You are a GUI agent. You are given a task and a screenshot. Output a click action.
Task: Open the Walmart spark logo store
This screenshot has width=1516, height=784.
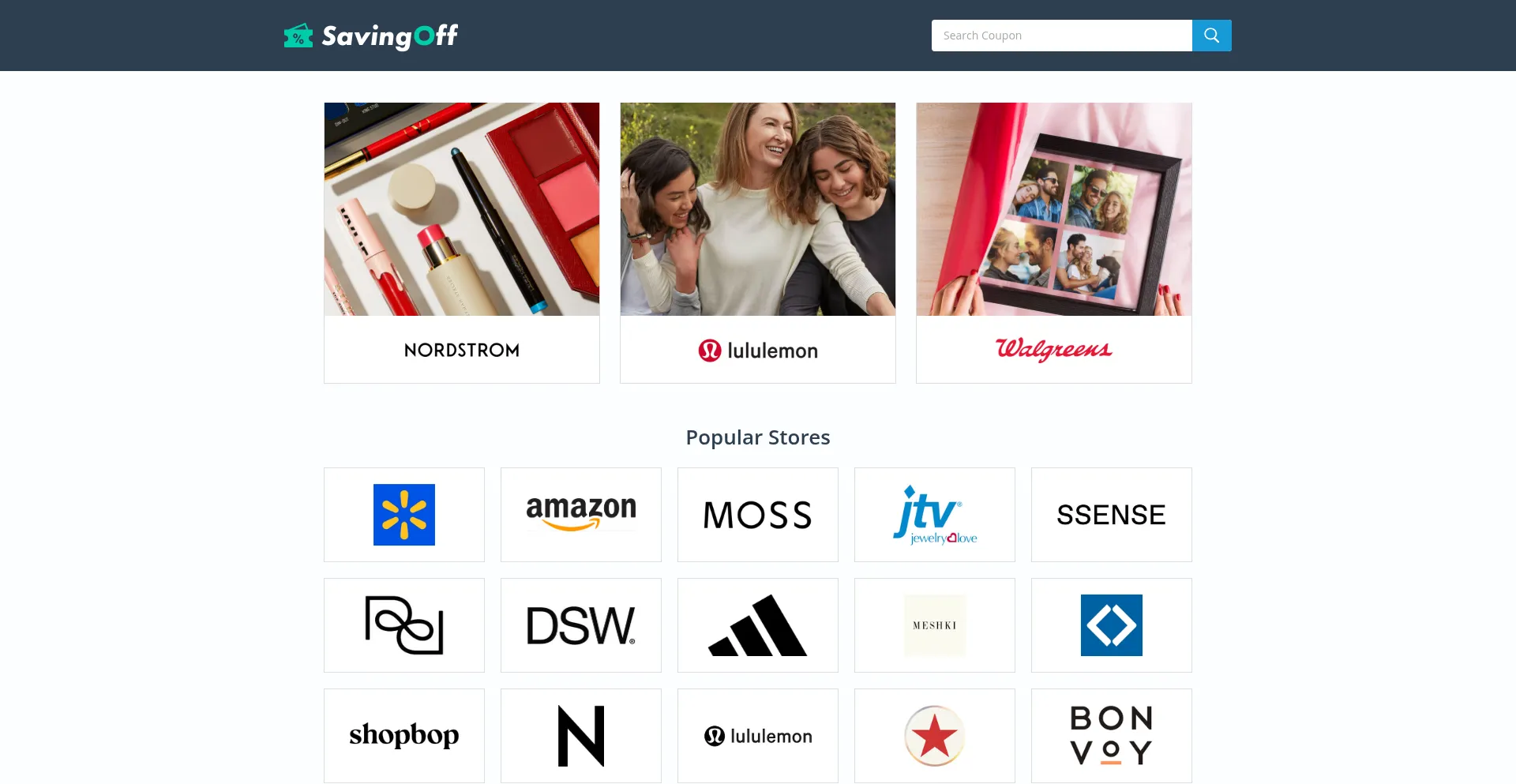[404, 515]
